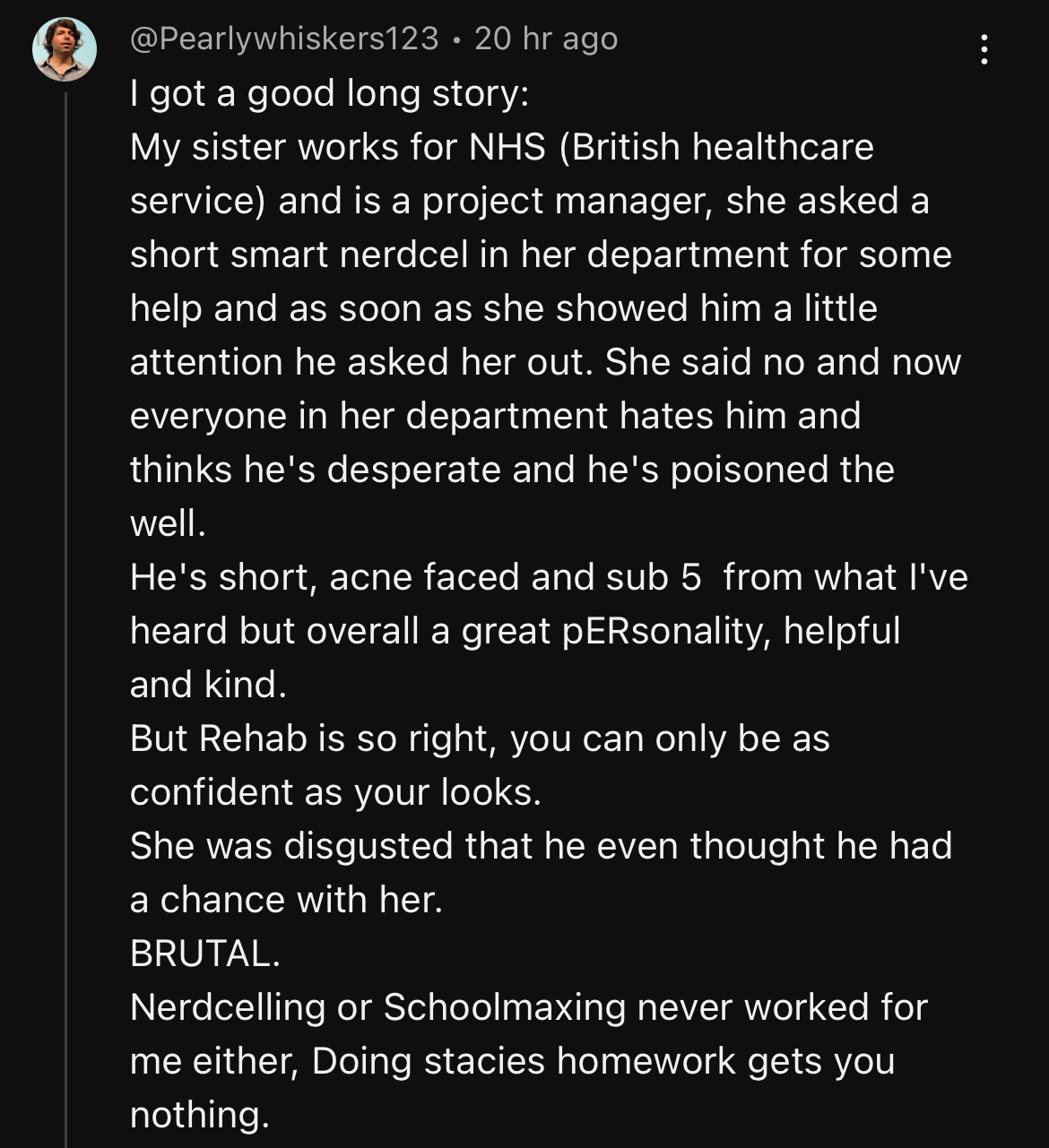Click the "I got a good long story:" line
1049x1148 pixels.
pyautogui.click(x=329, y=93)
